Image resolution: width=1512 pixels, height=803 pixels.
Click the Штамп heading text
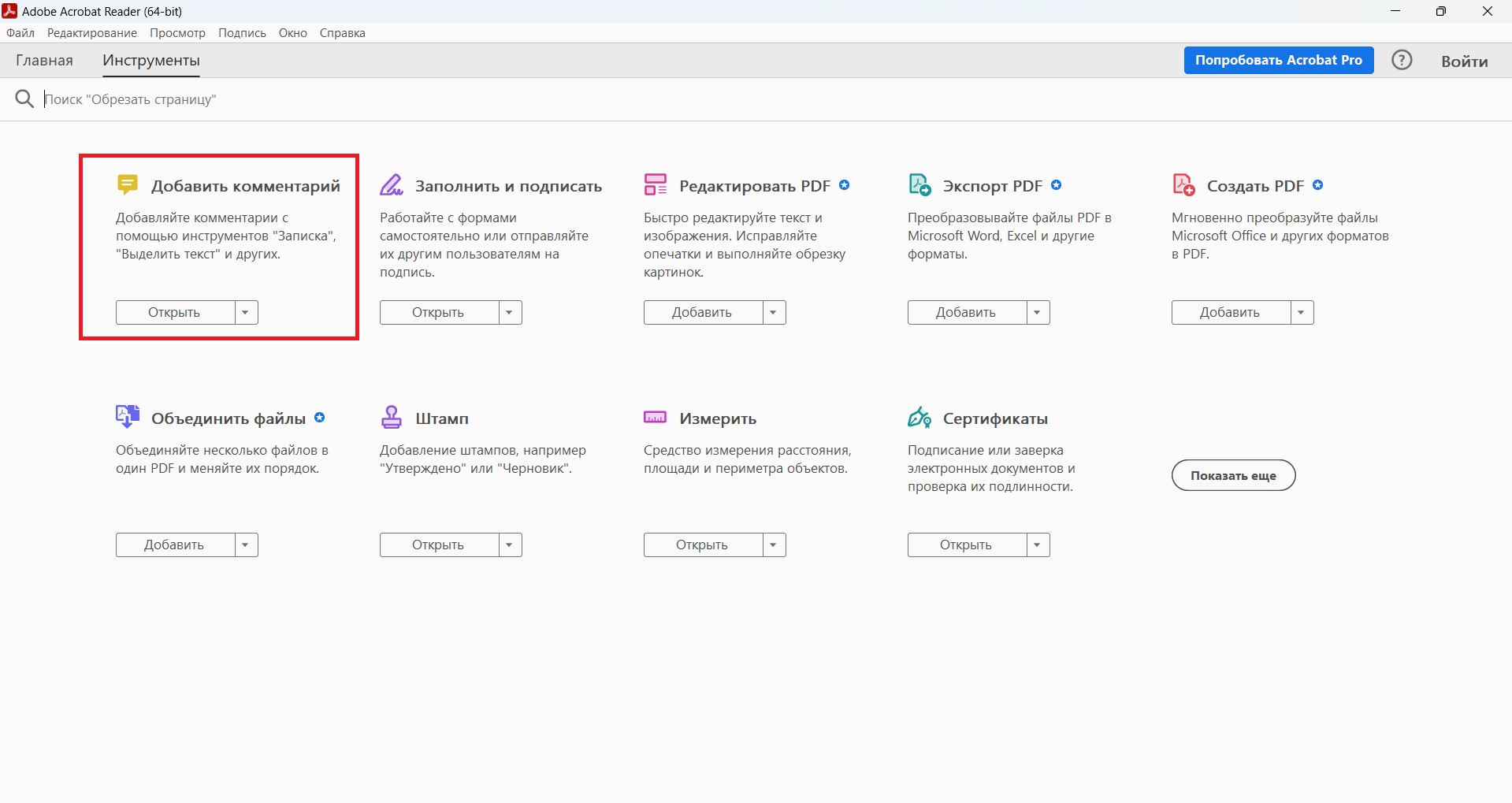pyautogui.click(x=442, y=418)
